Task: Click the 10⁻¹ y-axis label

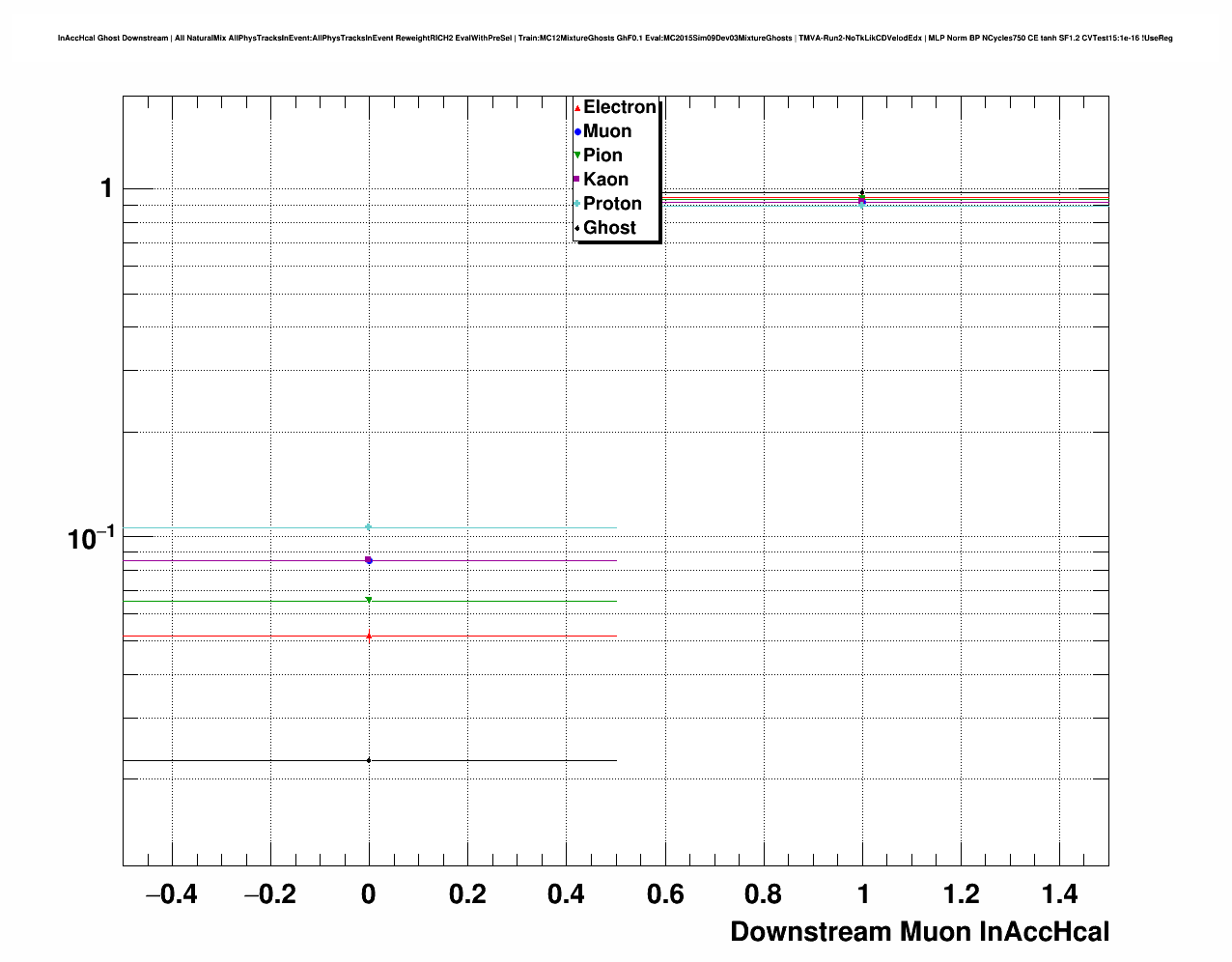Action: pyautogui.click(x=91, y=538)
